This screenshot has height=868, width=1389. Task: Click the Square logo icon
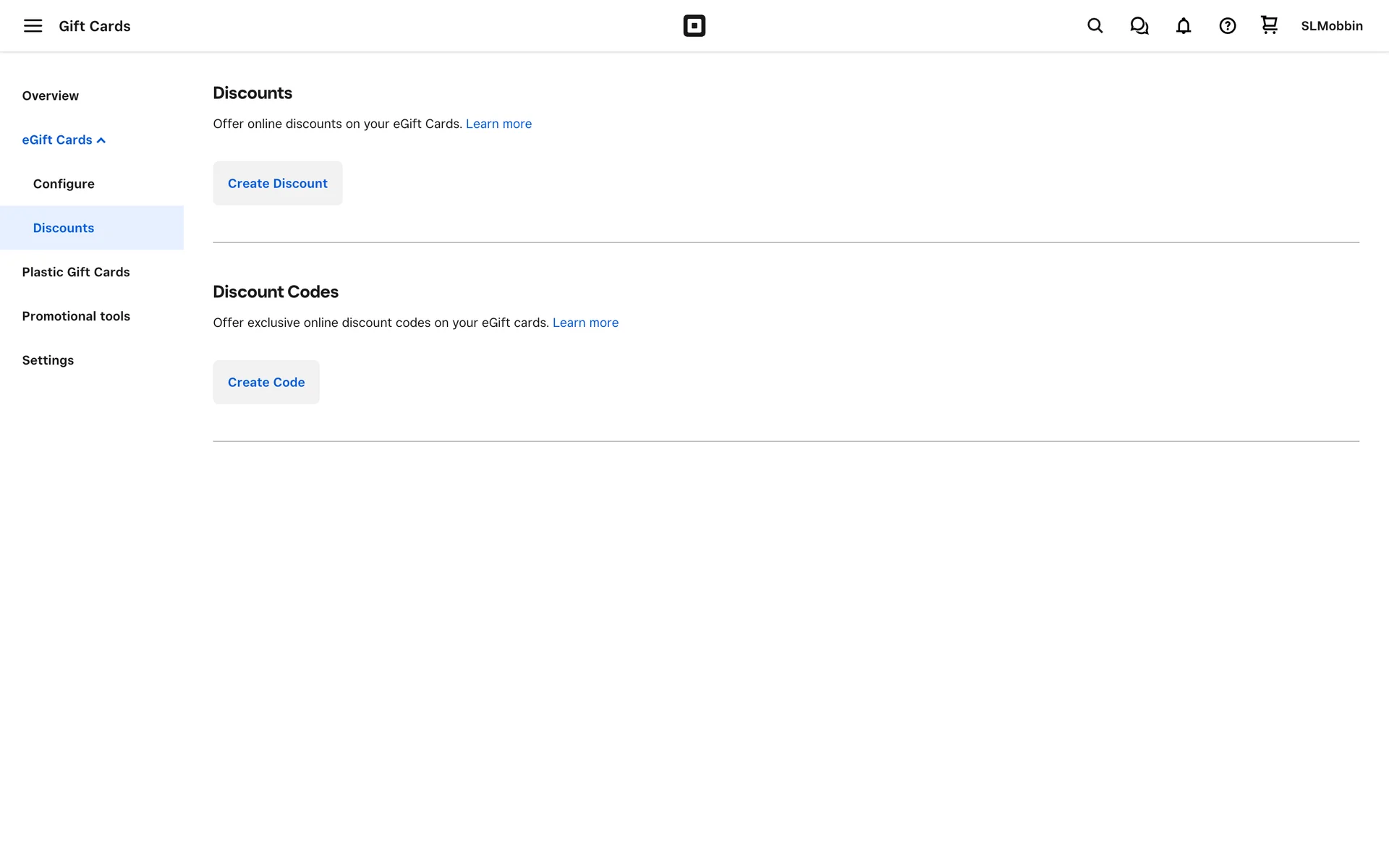(x=694, y=26)
